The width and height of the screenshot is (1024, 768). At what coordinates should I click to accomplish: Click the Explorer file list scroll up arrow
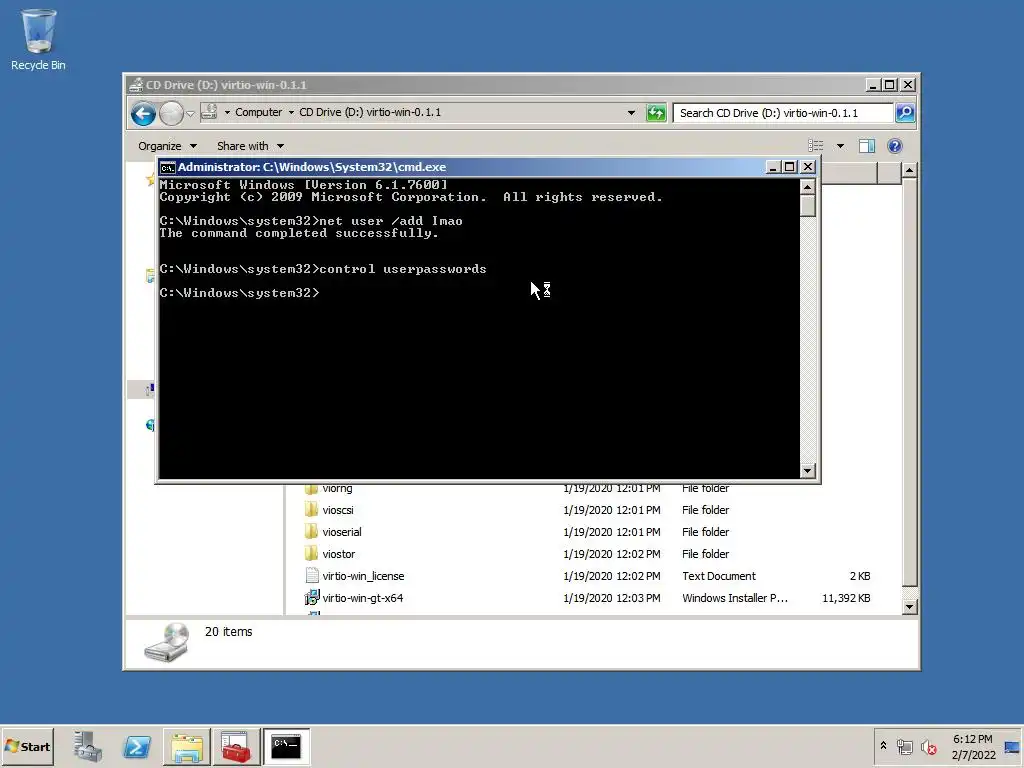click(x=909, y=170)
